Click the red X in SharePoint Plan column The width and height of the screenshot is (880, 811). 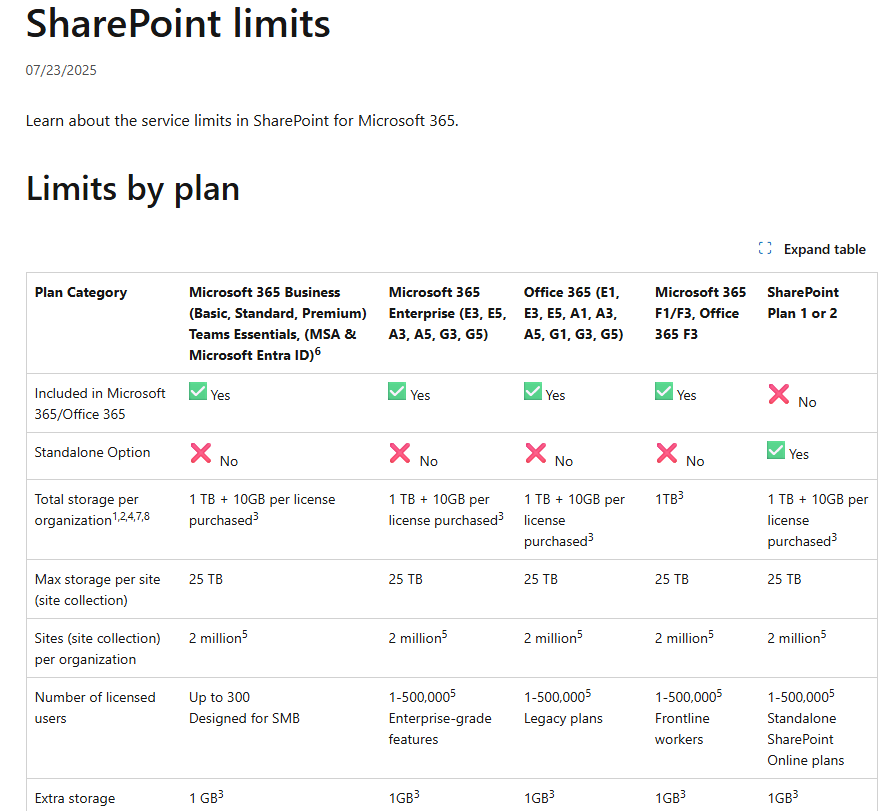778,394
